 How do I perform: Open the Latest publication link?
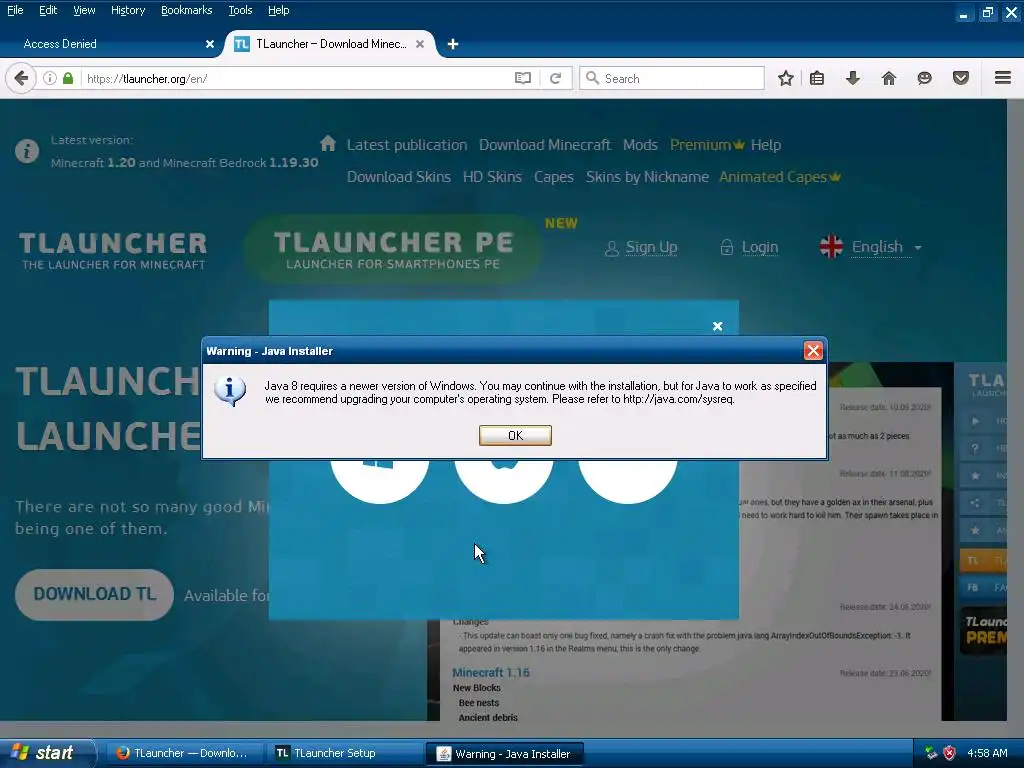pyautogui.click(x=407, y=145)
